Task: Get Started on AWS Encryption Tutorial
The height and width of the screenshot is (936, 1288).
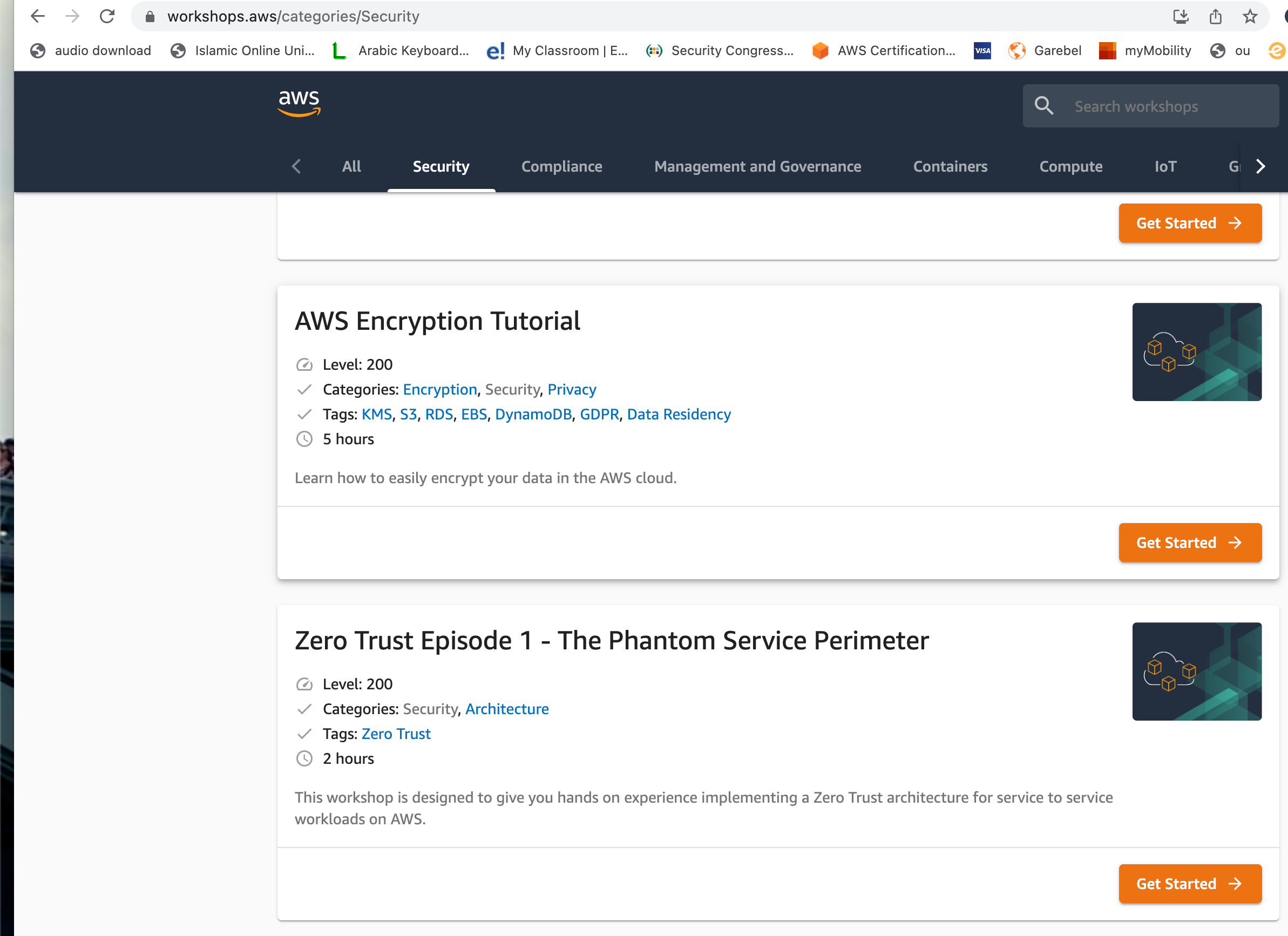Action: click(1189, 542)
